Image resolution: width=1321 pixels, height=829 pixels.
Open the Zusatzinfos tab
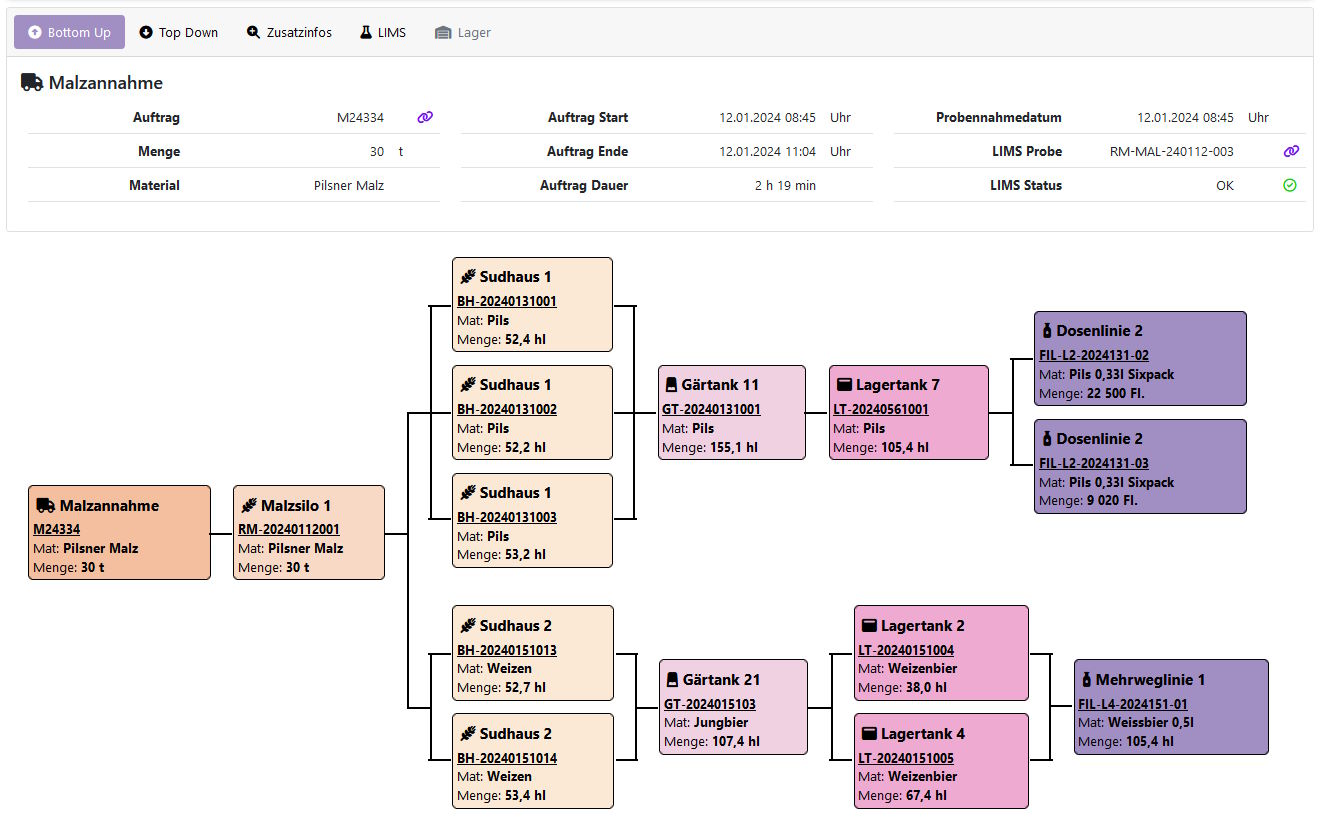pyautogui.click(x=289, y=32)
